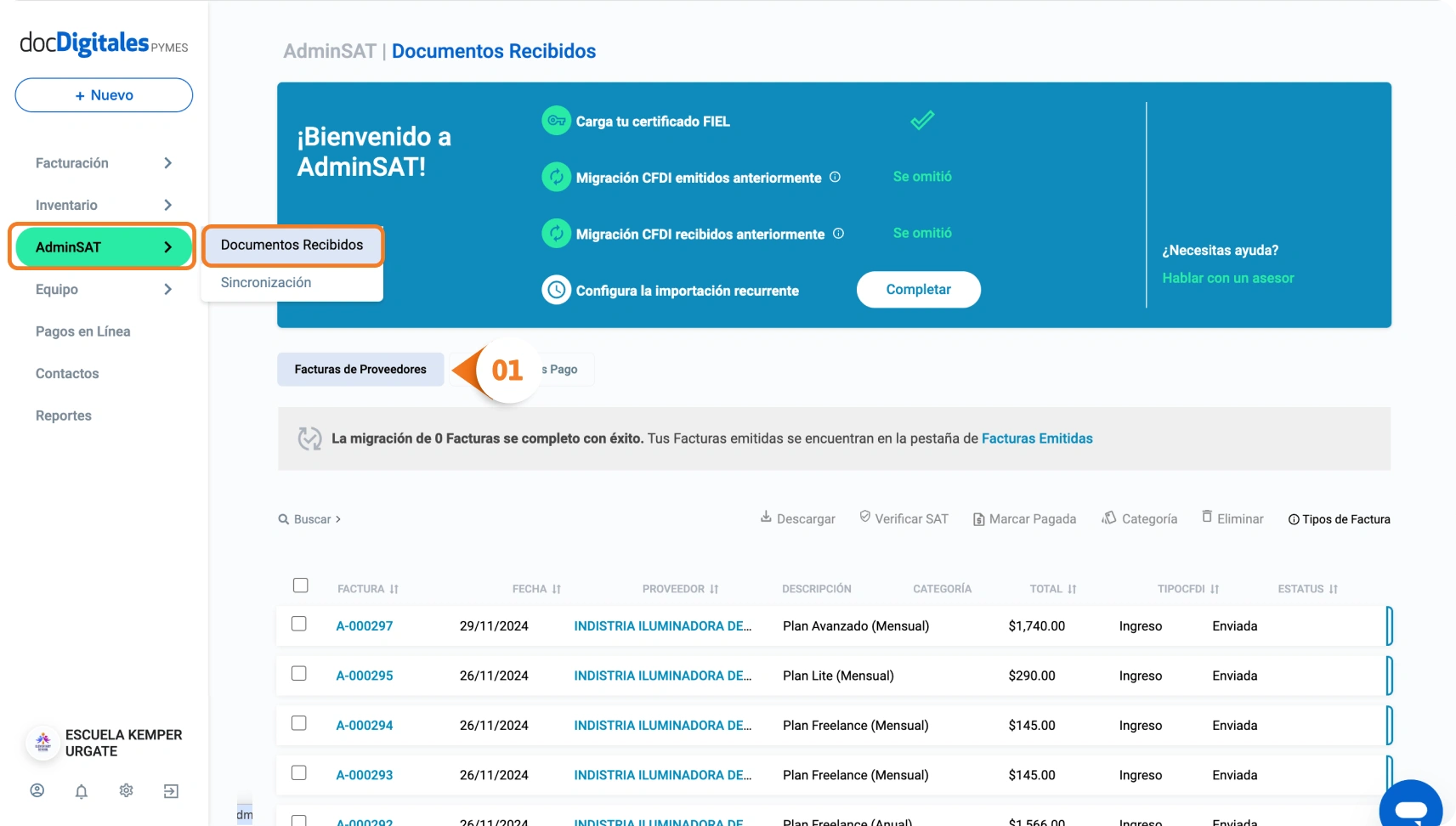The image size is (1456, 826).
Task: Open Tipos de Factura info
Action: (x=1340, y=519)
